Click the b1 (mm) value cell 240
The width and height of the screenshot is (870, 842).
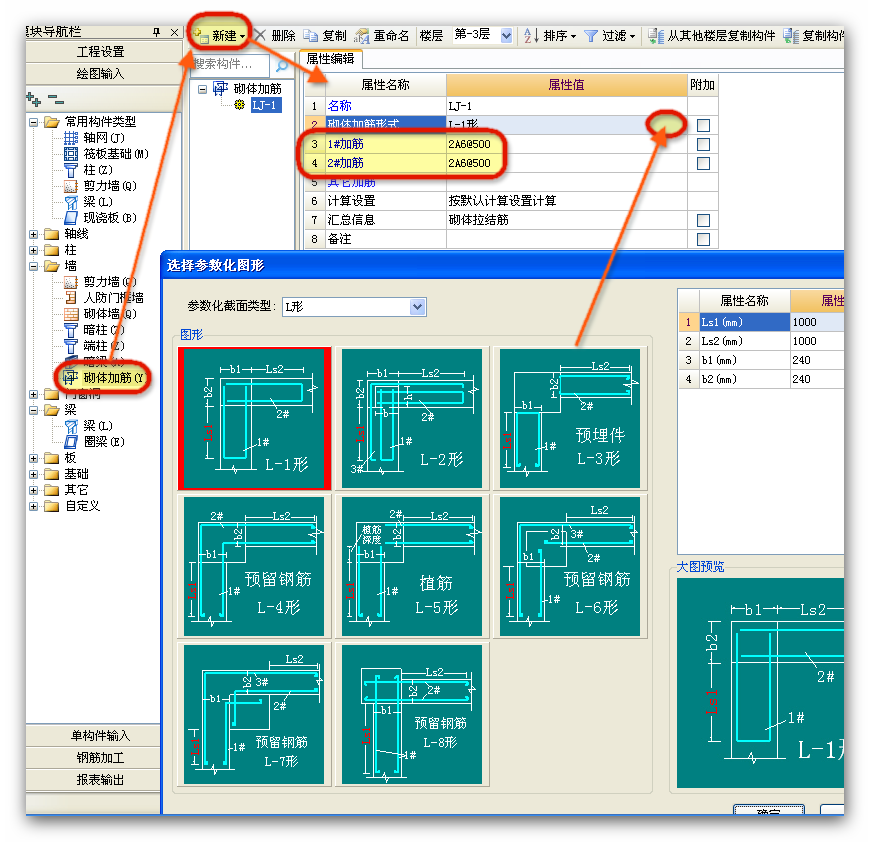[817, 361]
